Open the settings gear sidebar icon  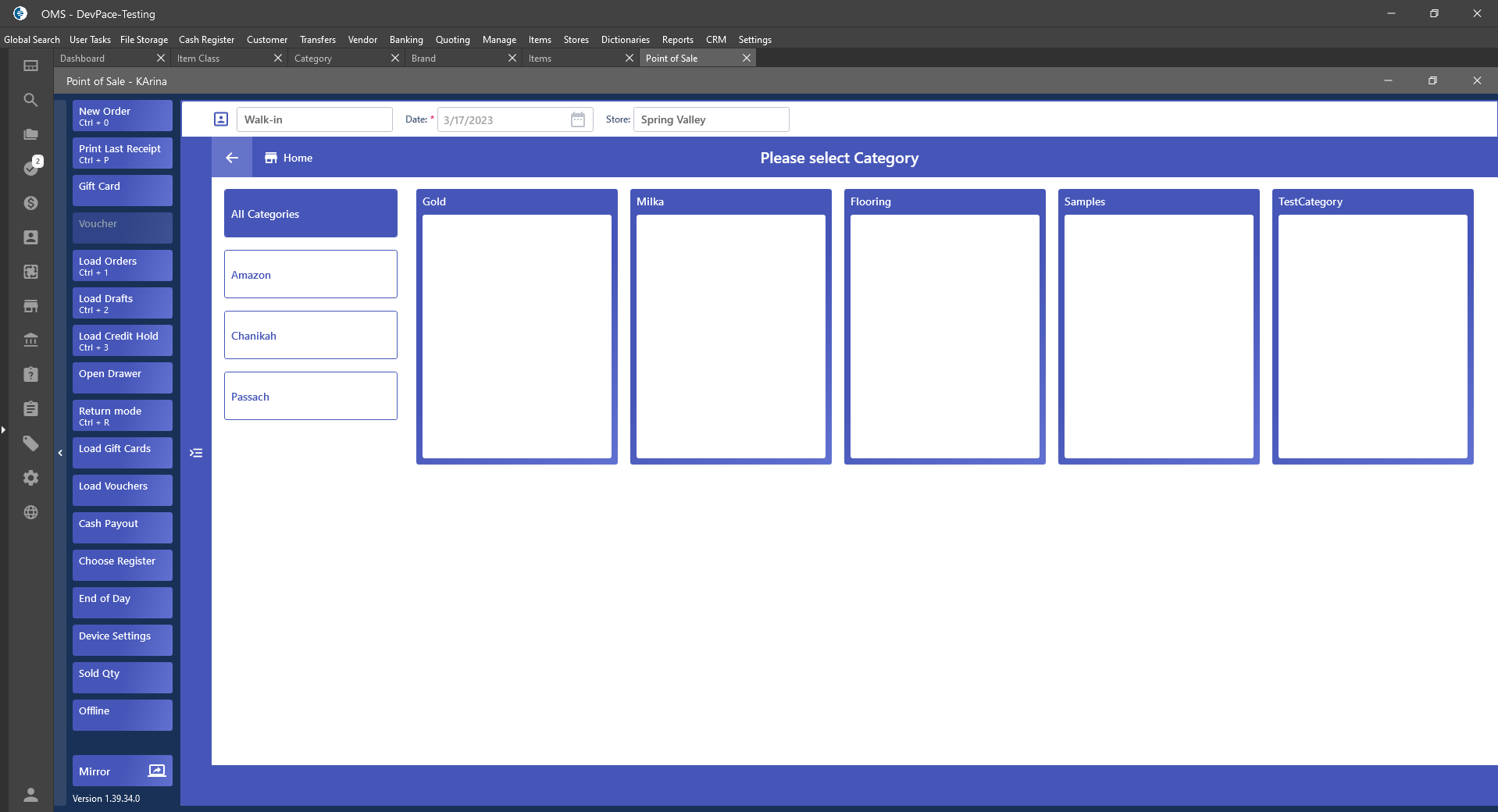[30, 478]
